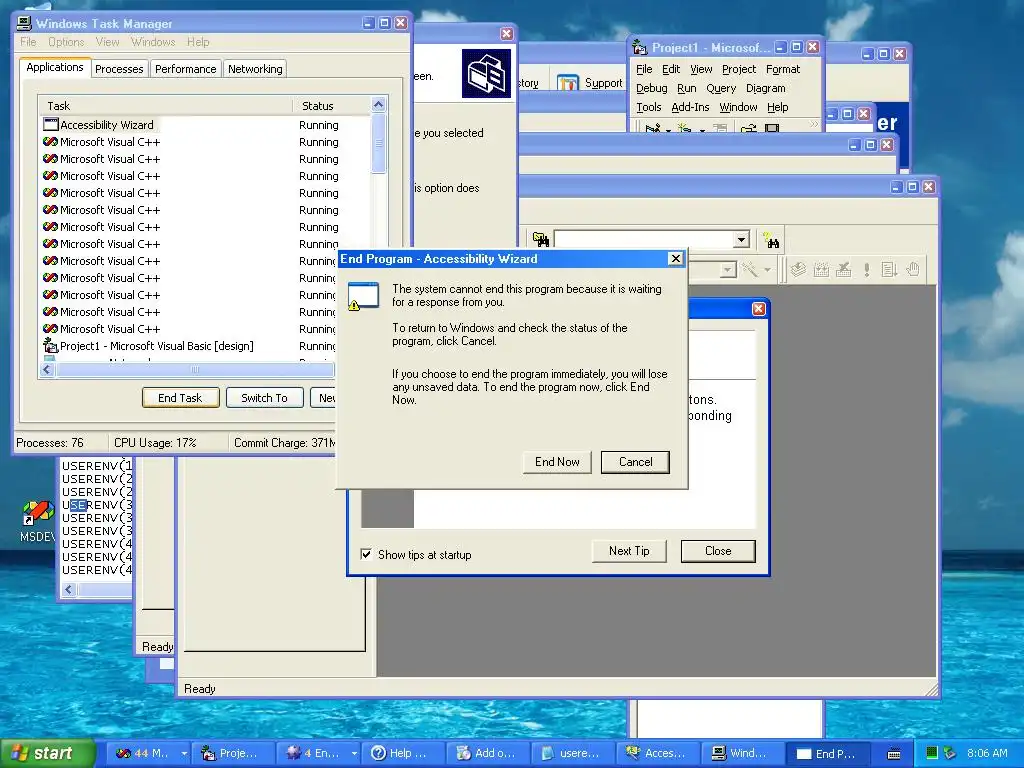Expand Visual Basic toolbar overflow chevron
The height and width of the screenshot is (768, 1024).
click(x=813, y=124)
